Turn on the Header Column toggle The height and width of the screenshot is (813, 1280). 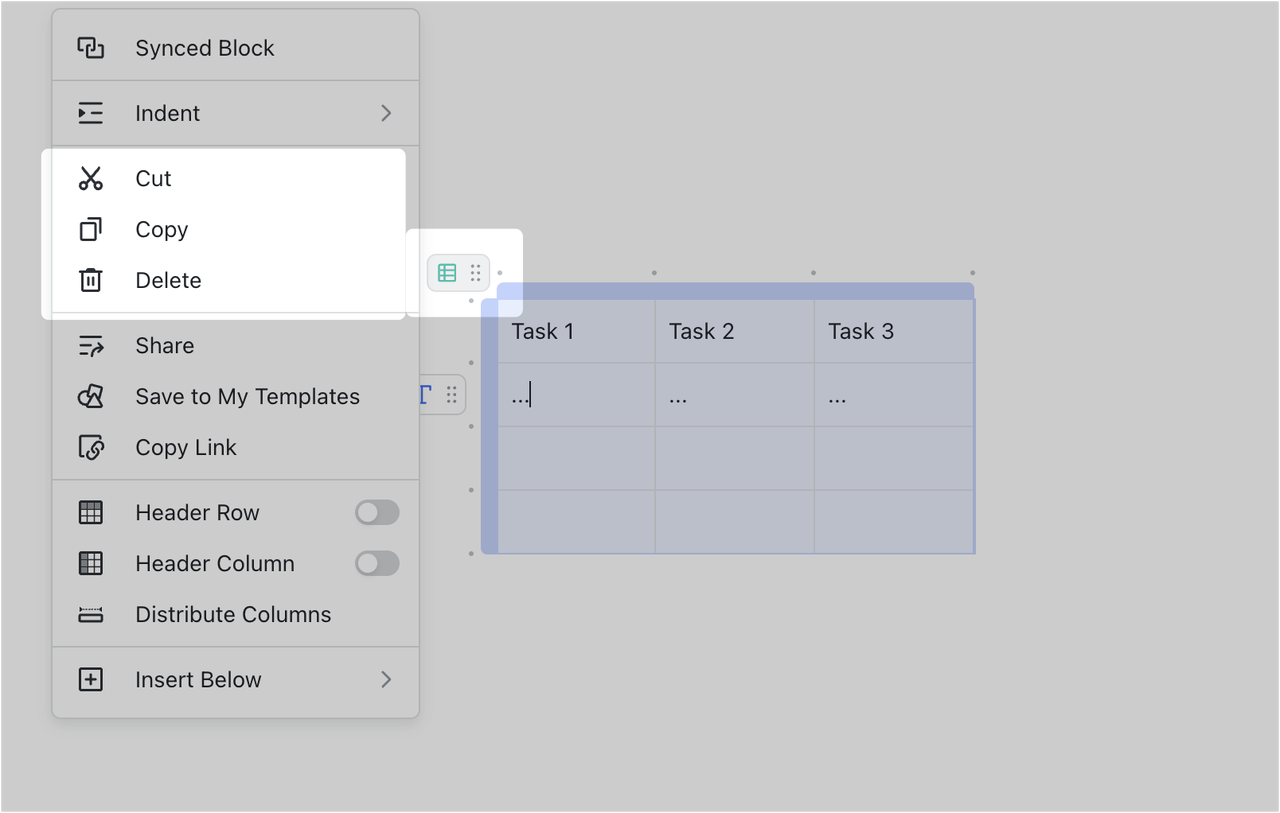click(377, 564)
